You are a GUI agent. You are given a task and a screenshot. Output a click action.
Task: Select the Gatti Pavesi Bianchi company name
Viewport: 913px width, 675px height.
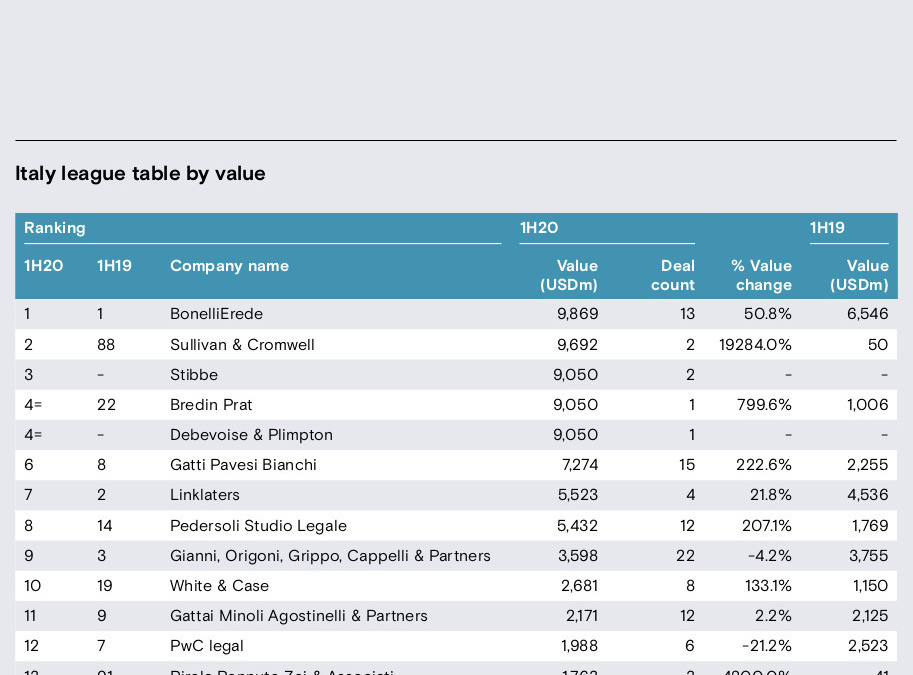243,465
